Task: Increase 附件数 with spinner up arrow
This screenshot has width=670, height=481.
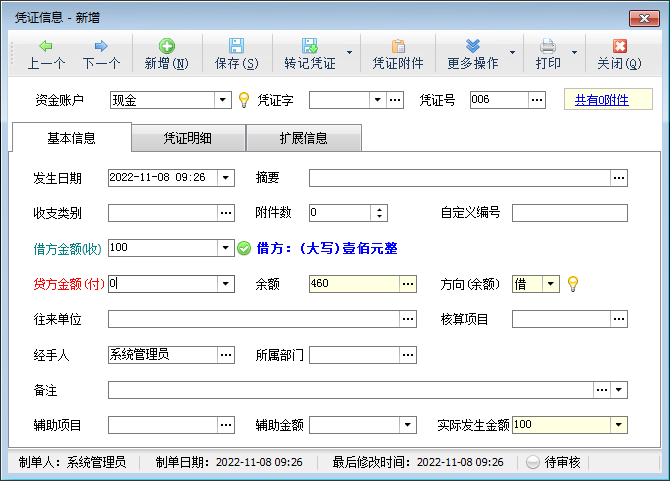Action: (379, 209)
